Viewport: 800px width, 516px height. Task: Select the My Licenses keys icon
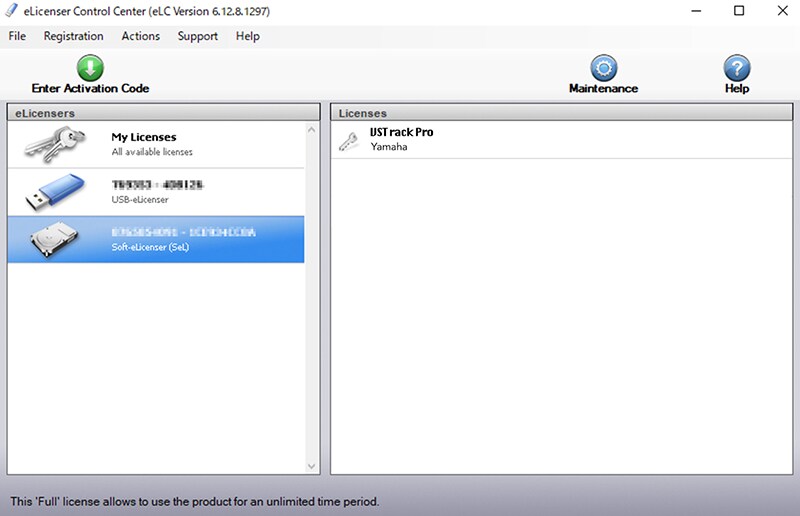[x=56, y=144]
